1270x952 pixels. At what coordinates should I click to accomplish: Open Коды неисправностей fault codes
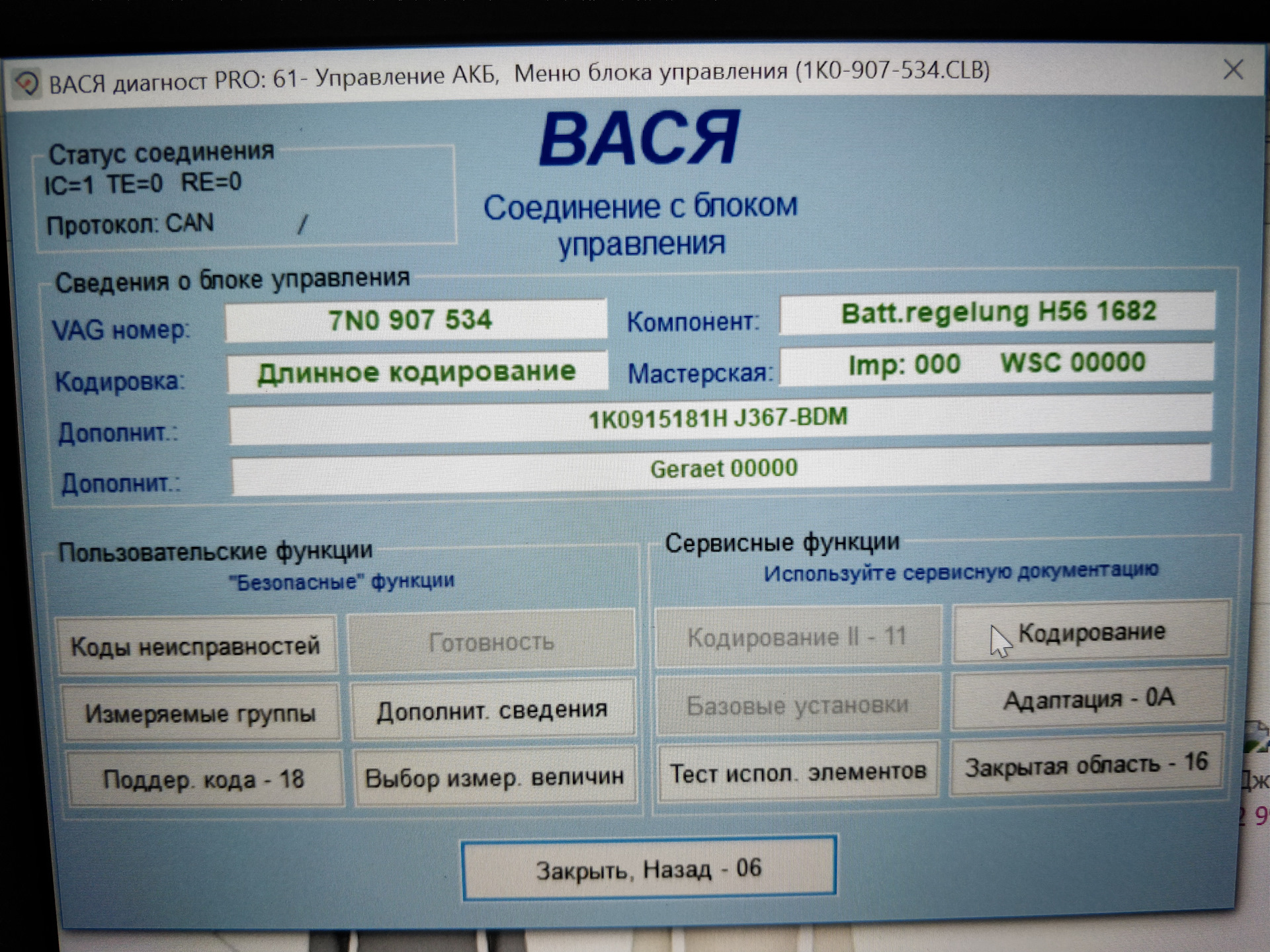point(196,645)
